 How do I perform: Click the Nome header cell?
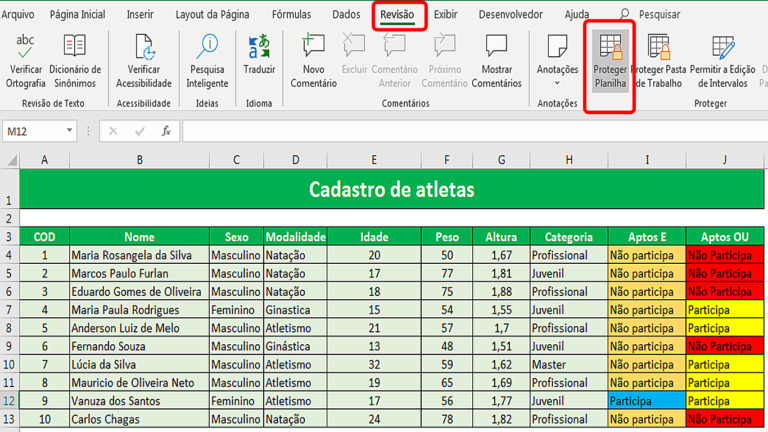140,237
